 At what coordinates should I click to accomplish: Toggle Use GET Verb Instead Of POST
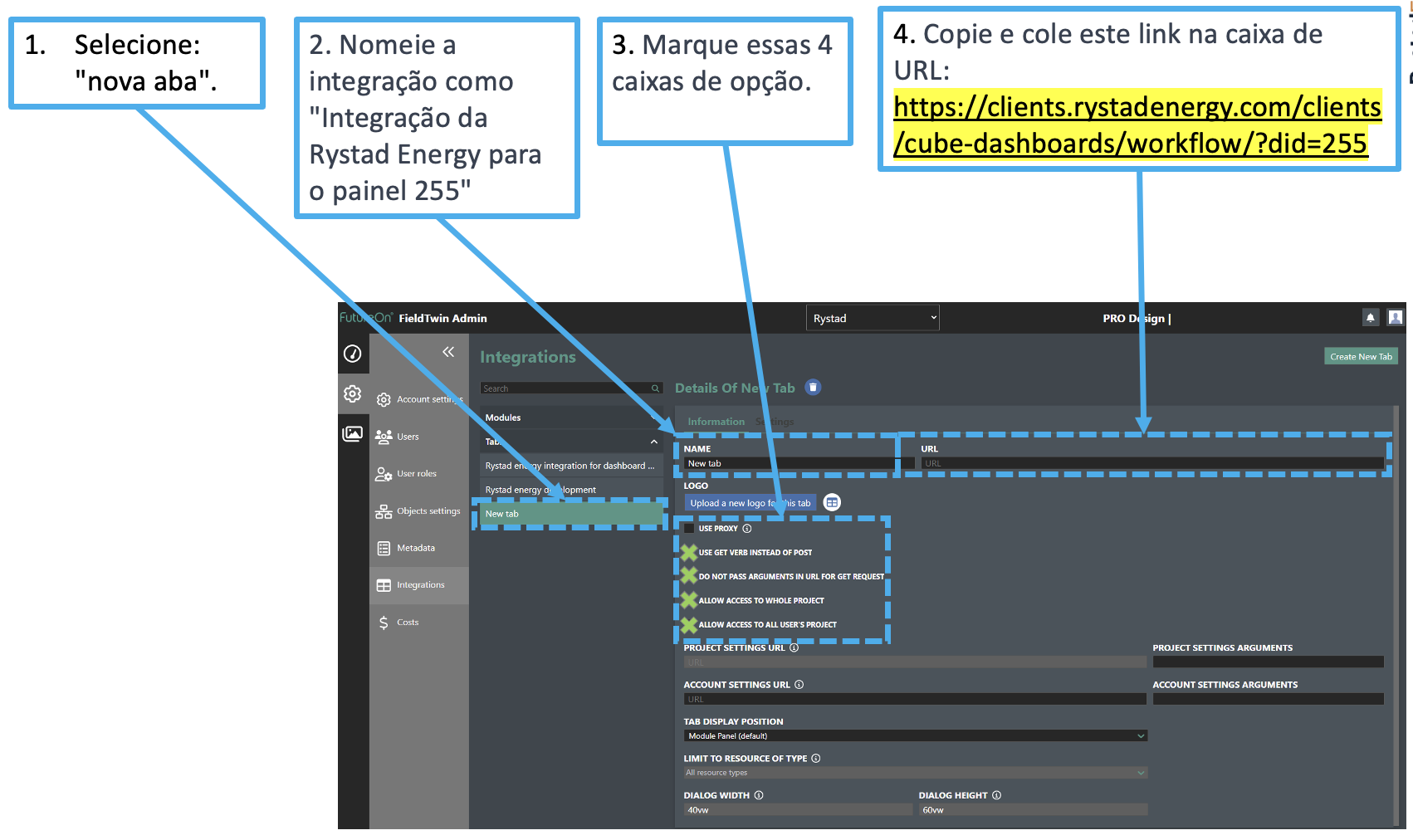(689, 553)
